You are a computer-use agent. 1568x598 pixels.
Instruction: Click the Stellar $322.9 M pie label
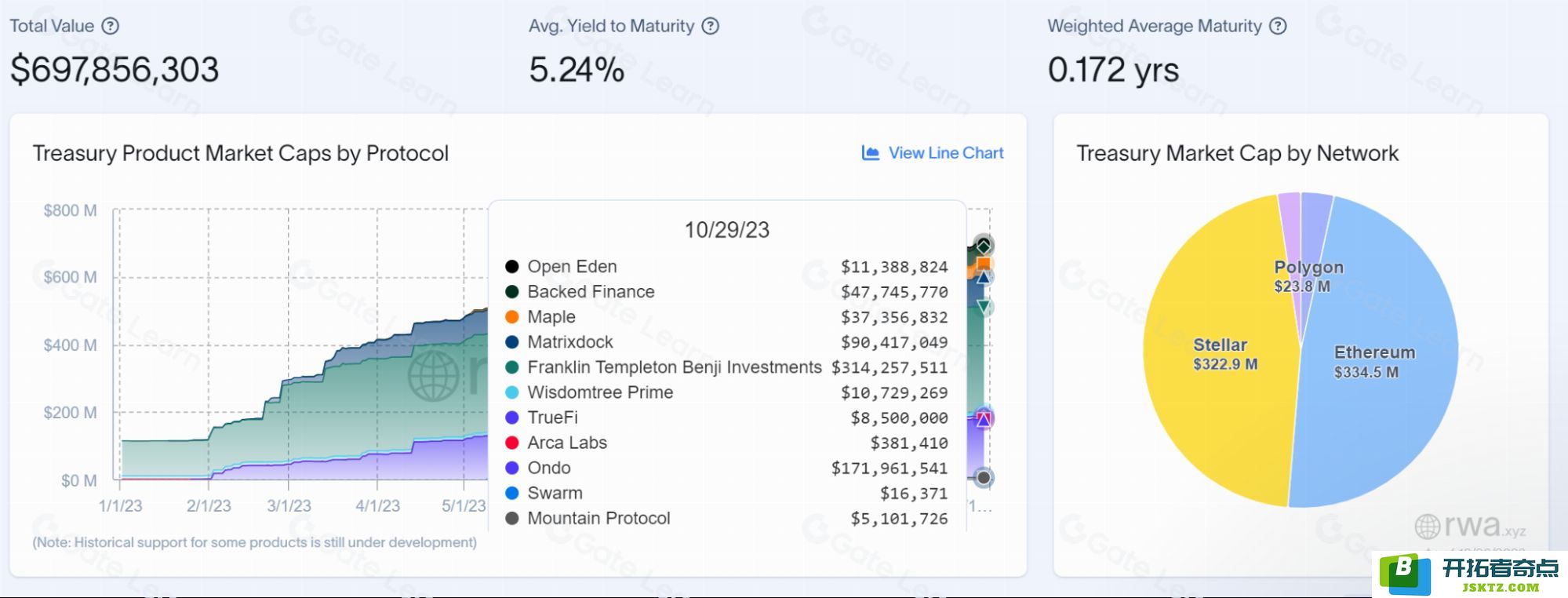click(x=1225, y=354)
